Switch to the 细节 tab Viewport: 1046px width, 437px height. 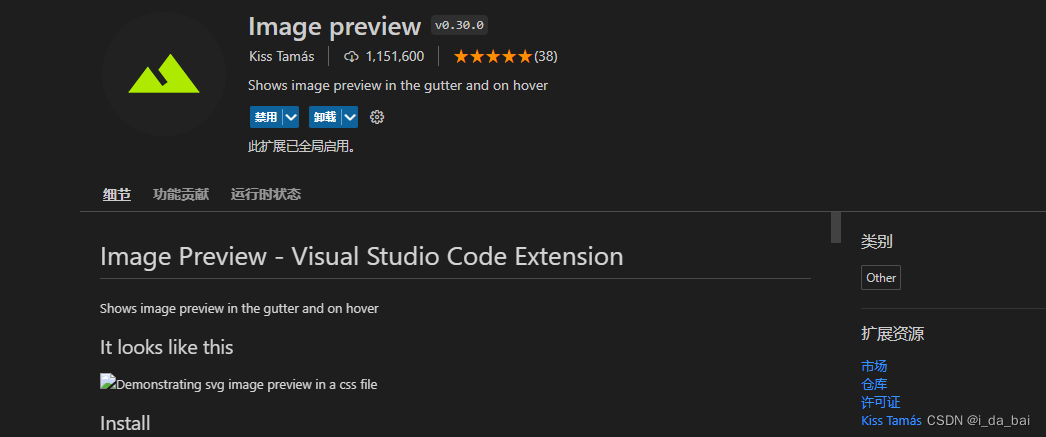coord(117,195)
